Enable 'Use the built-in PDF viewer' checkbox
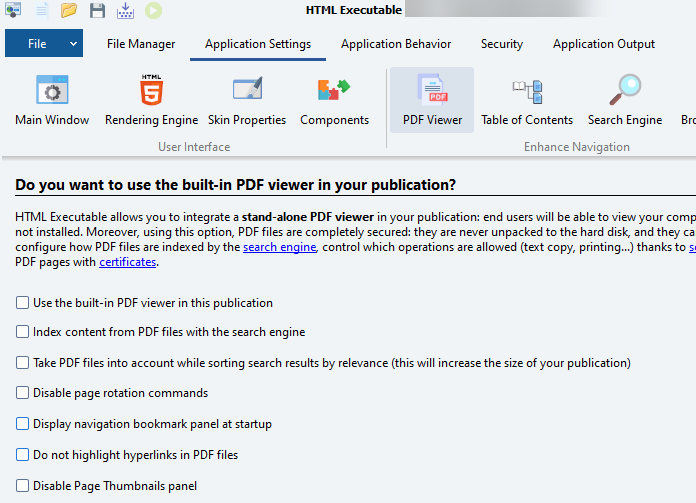Image resolution: width=696 pixels, height=503 pixels. click(23, 303)
